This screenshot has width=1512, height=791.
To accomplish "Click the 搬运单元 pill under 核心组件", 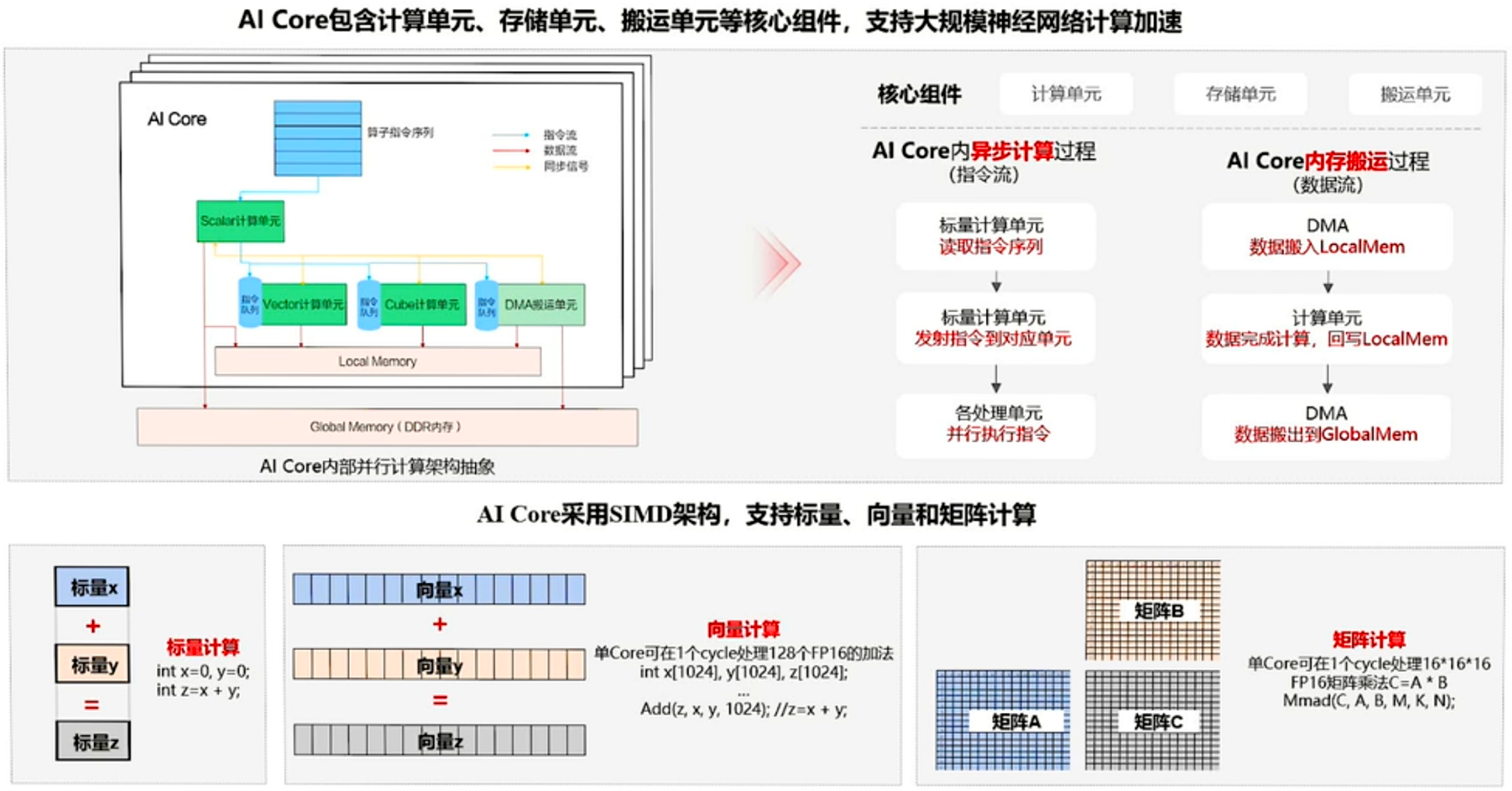I will point(1415,94).
